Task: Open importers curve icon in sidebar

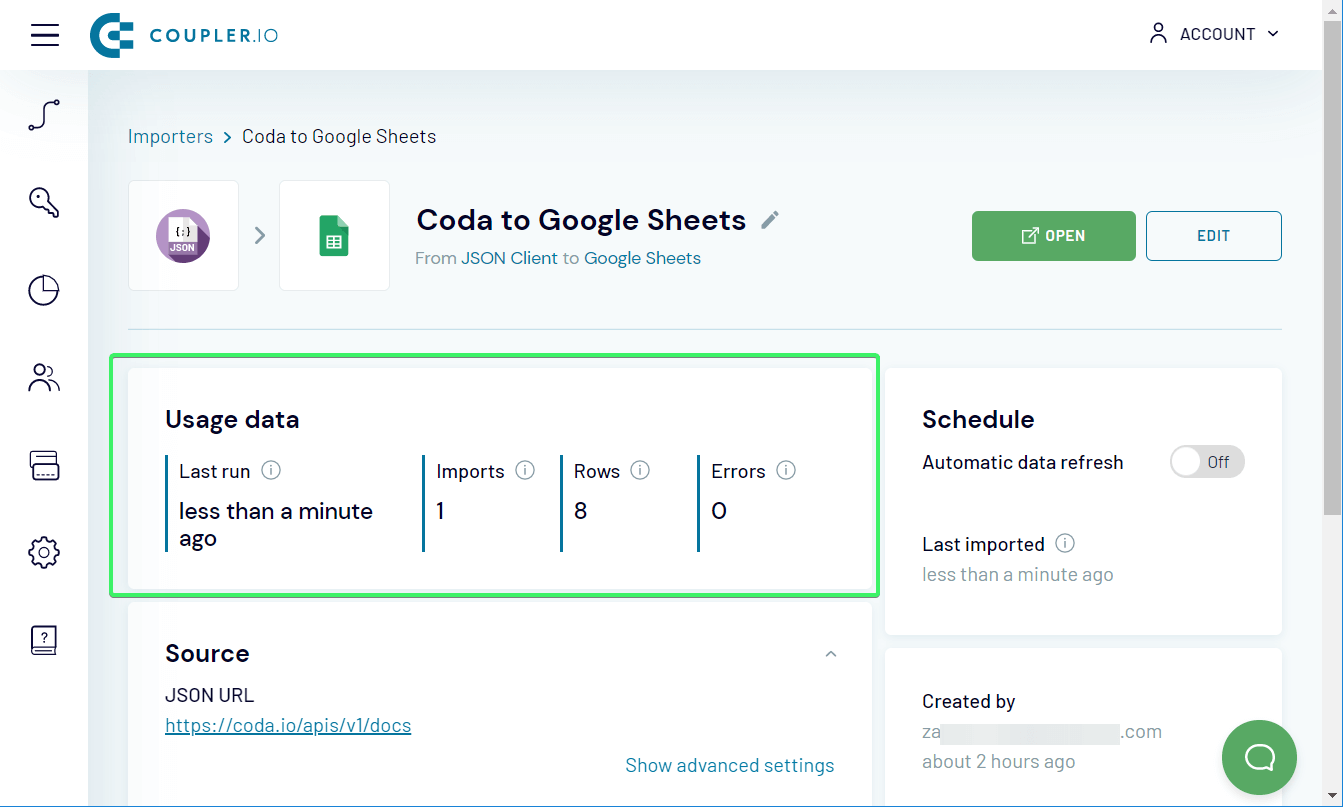Action: pos(44,115)
